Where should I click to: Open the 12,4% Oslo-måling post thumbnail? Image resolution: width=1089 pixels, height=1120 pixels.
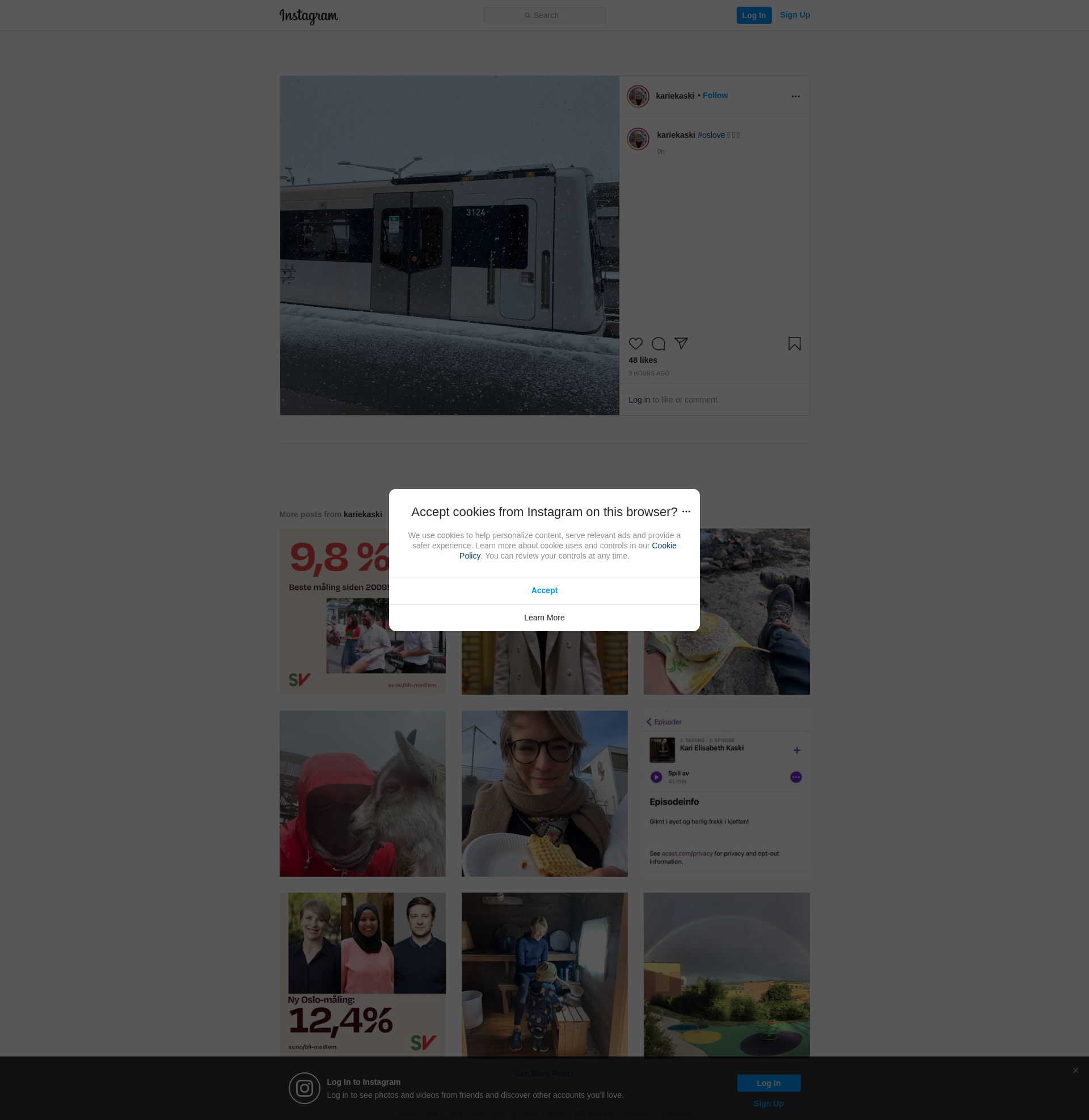362,975
